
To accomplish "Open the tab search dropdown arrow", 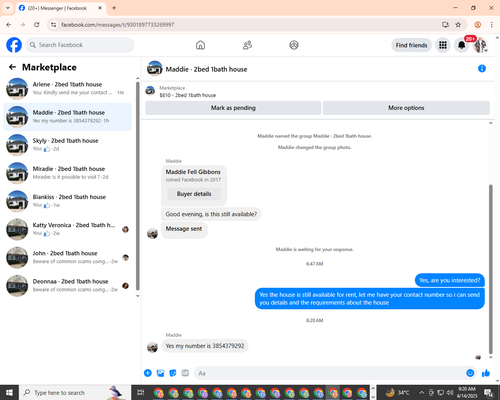I will 8,8.
